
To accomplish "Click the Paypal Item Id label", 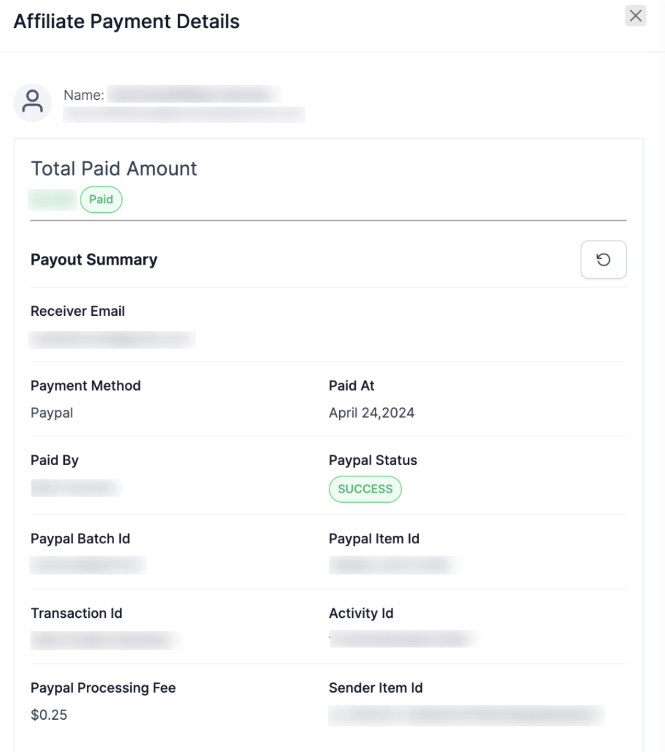I will click(x=374, y=539).
